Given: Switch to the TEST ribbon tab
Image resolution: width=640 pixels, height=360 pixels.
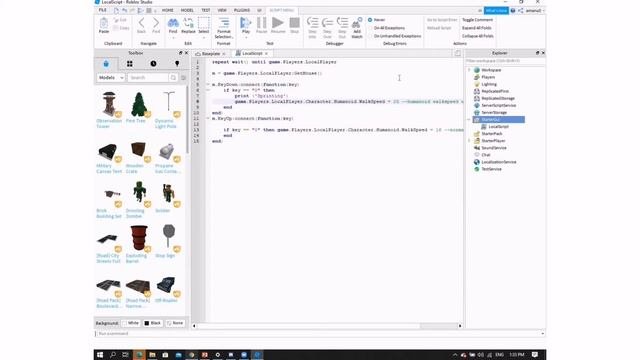Looking at the screenshot, I should point(206,10).
